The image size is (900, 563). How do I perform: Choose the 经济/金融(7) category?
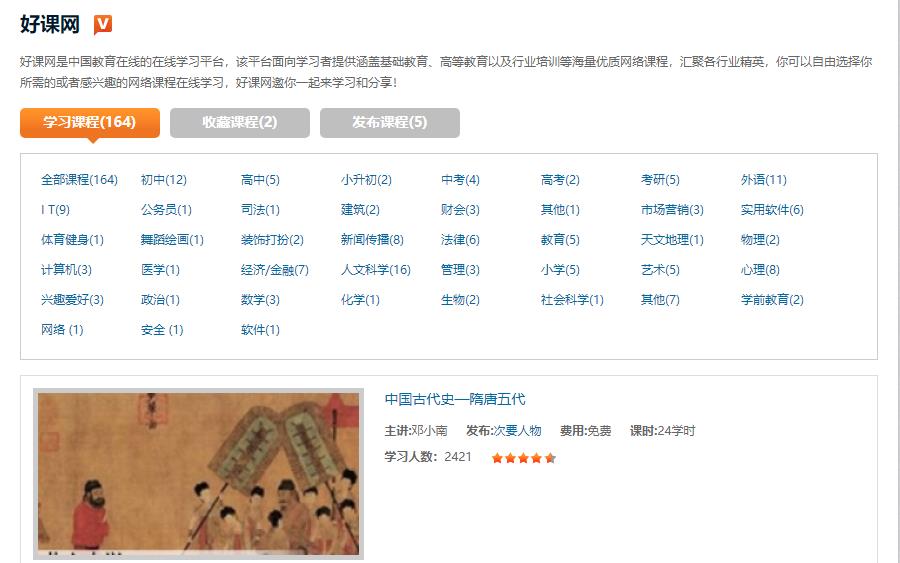(275, 270)
